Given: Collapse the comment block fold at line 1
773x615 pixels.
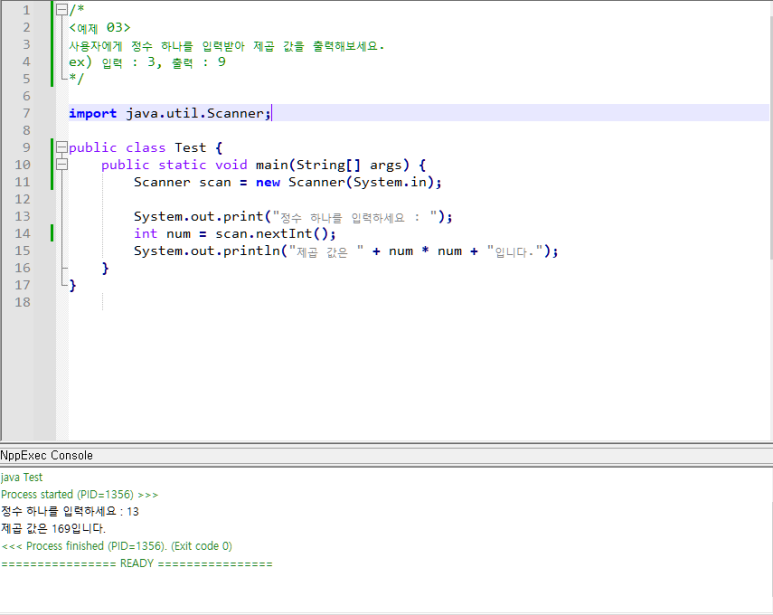Looking at the screenshot, I should pos(62,10).
